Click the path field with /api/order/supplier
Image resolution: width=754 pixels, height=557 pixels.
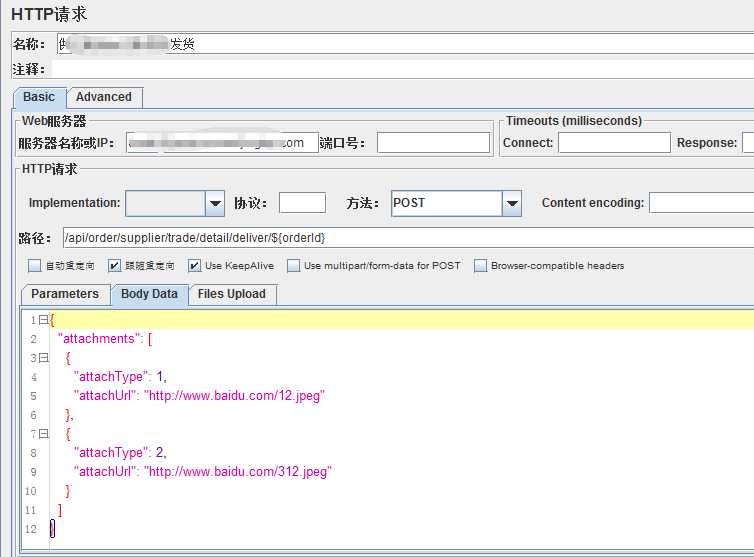(x=408, y=238)
